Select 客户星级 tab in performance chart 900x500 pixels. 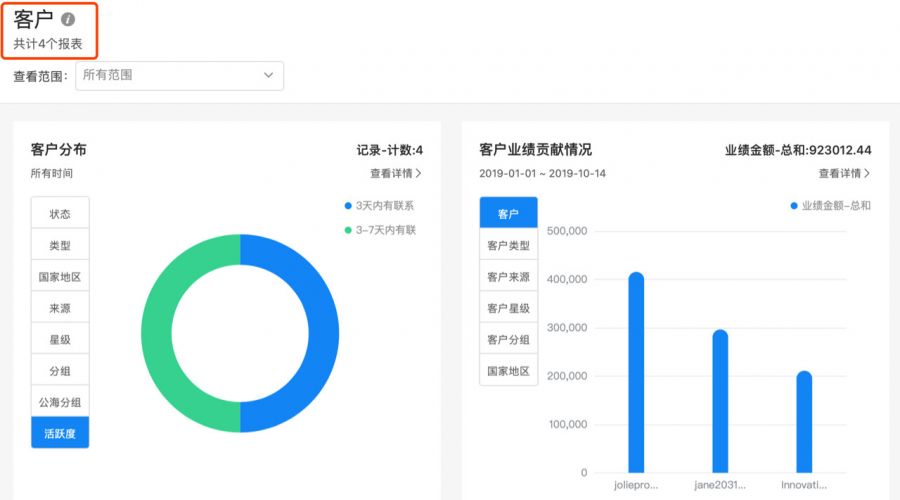pyautogui.click(x=508, y=308)
